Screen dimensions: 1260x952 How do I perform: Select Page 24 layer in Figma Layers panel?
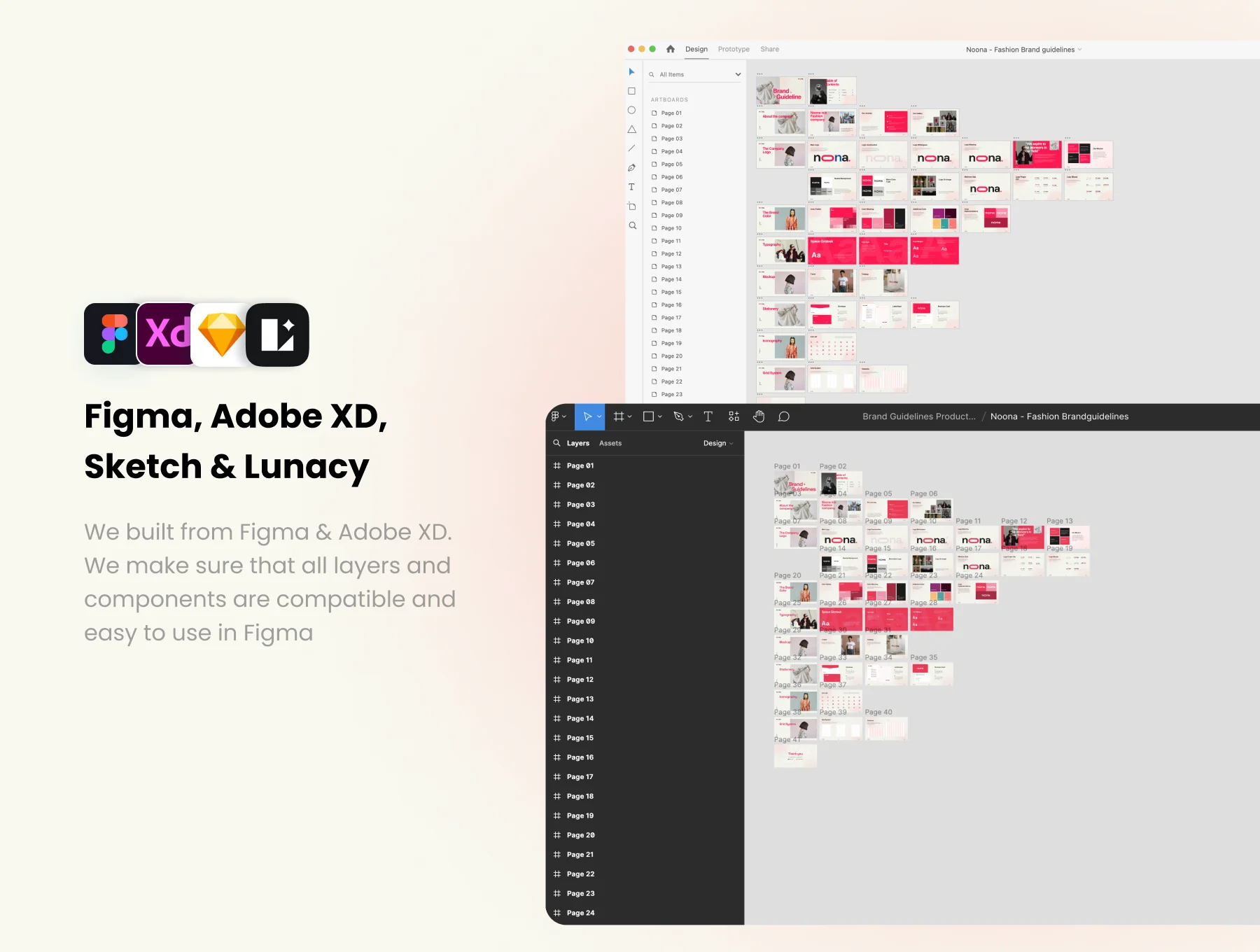click(645, 913)
